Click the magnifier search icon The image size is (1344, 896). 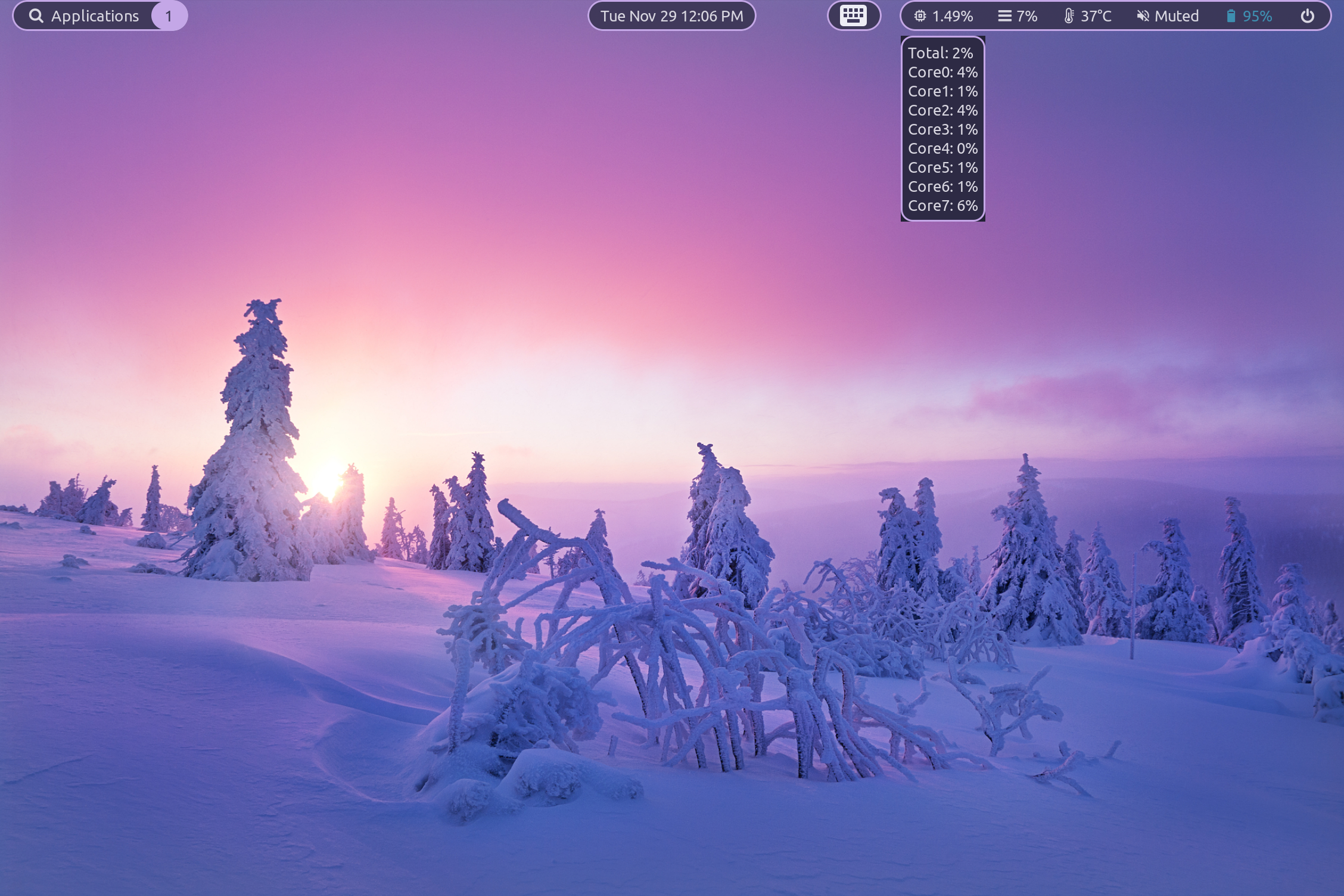(36, 16)
